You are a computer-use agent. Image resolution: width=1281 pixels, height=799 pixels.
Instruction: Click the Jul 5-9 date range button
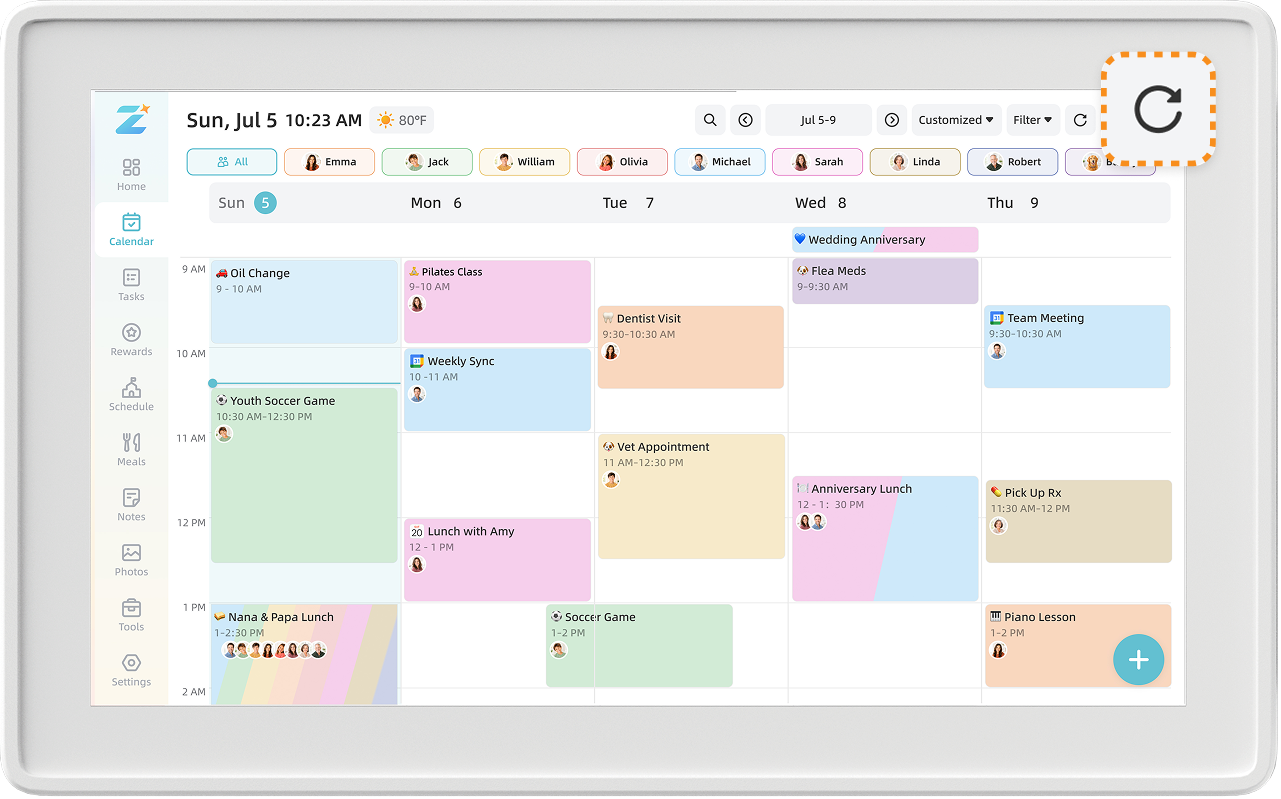coord(818,120)
